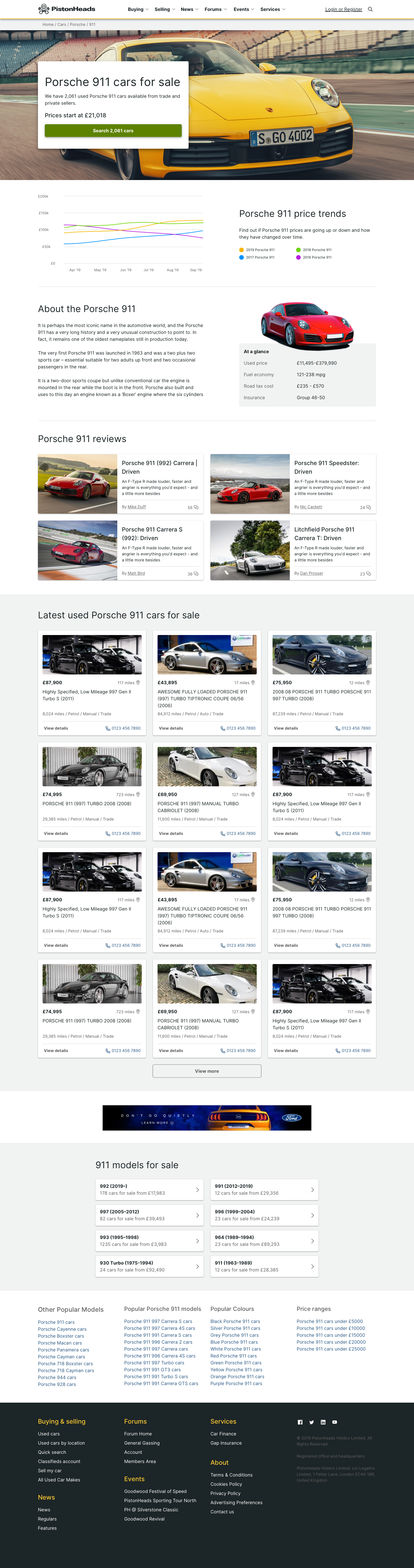Viewport: 414px width, 1568px height.
Task: Open the Porsche 911 Speedster Driven review thumbnail
Action: pos(250,484)
